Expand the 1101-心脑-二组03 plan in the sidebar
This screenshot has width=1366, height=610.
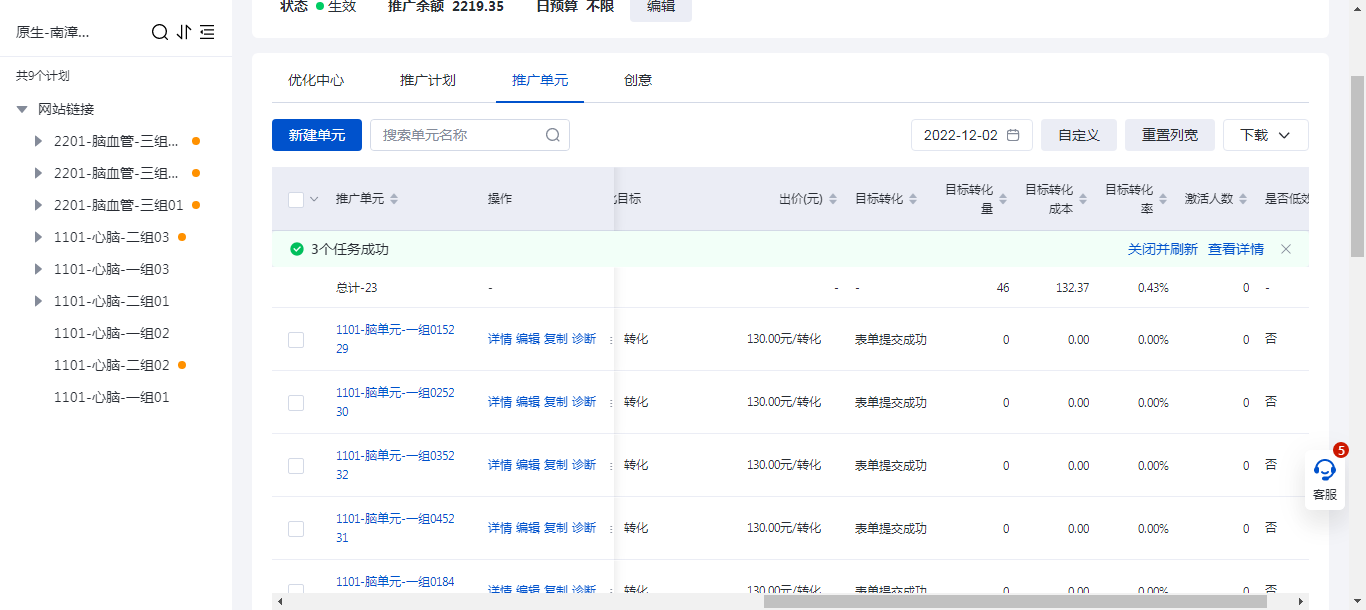point(38,237)
